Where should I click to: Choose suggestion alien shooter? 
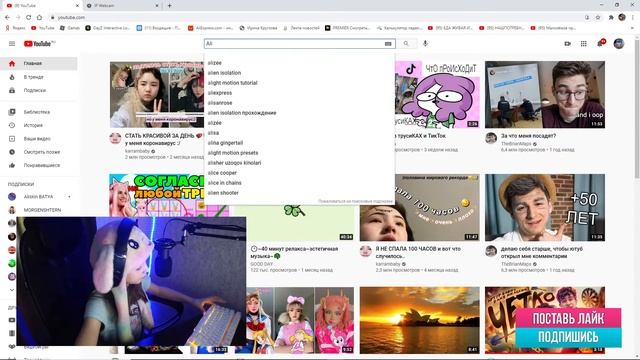click(300, 193)
